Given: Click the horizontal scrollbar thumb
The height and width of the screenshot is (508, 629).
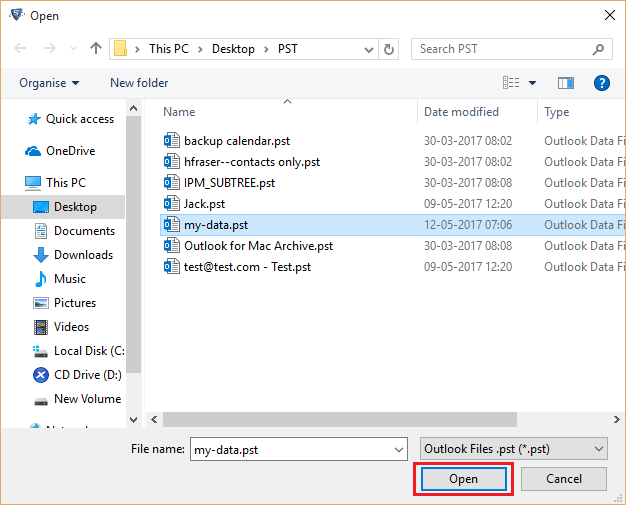Looking at the screenshot, I should 340,420.
